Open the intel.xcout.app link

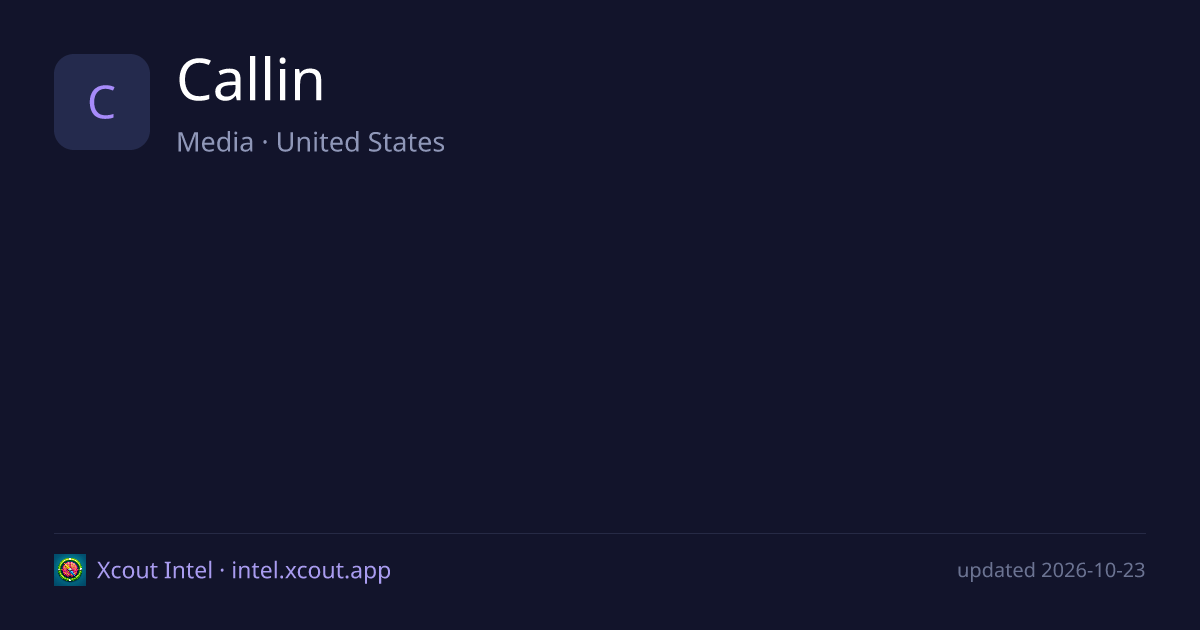point(311,570)
